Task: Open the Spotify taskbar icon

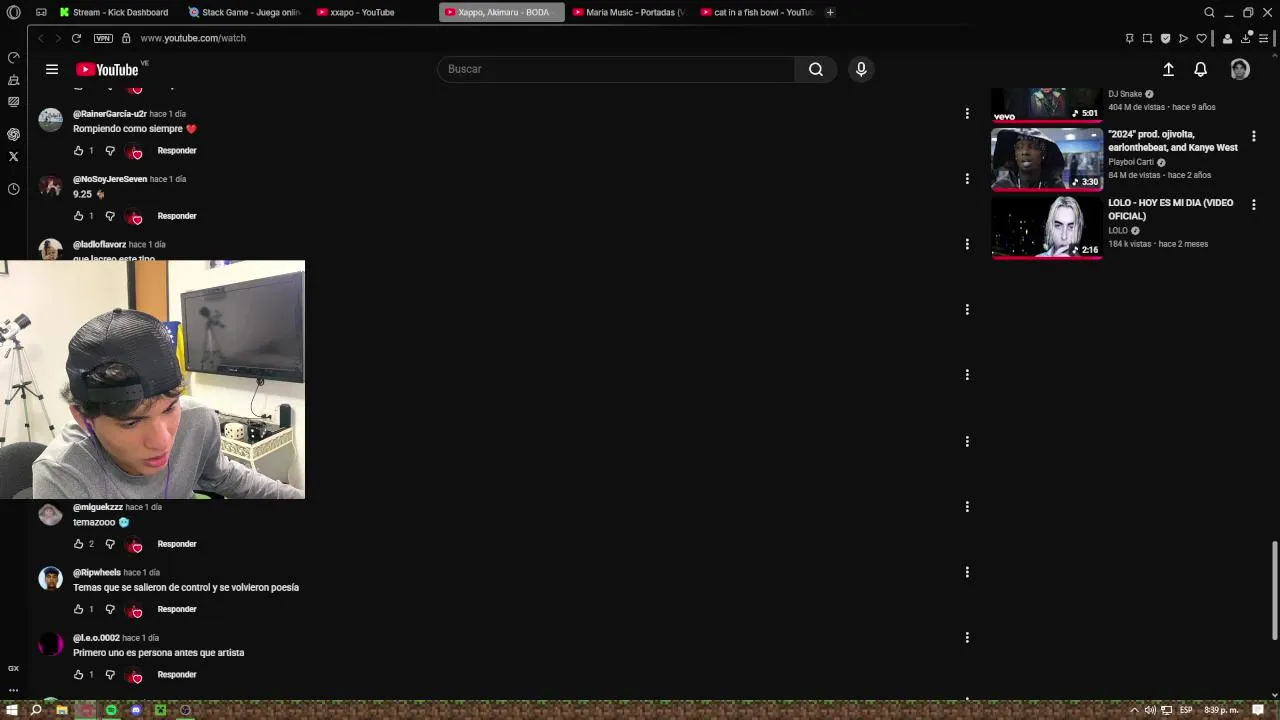Action: tap(111, 710)
